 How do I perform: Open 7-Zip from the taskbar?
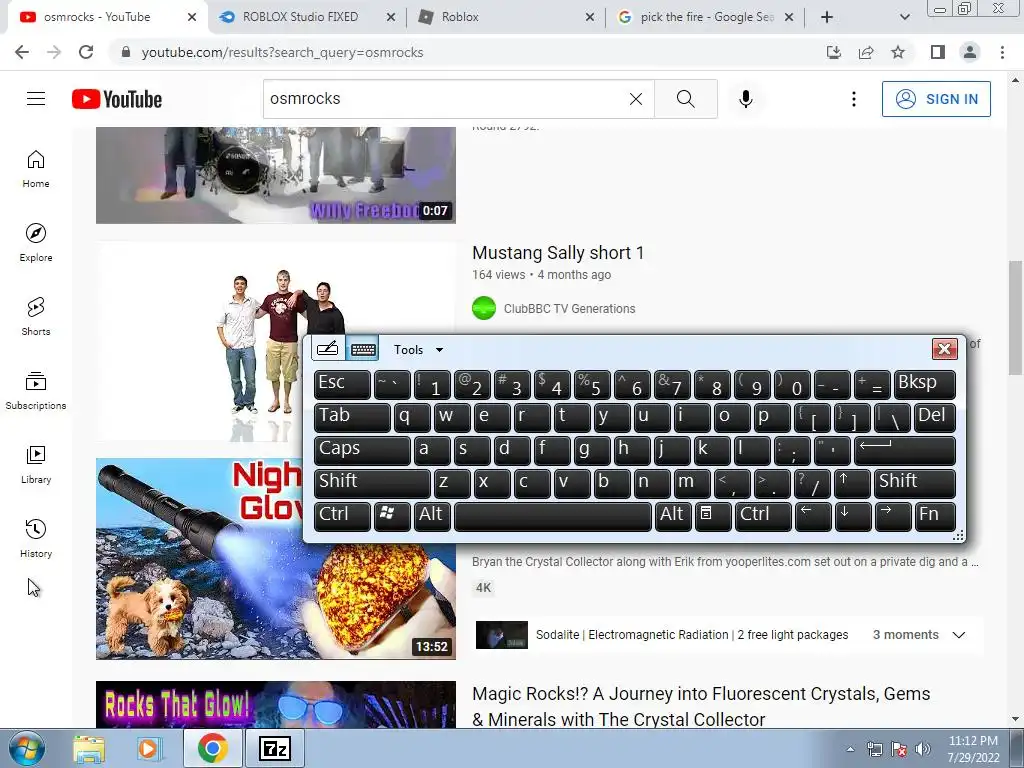(274, 748)
